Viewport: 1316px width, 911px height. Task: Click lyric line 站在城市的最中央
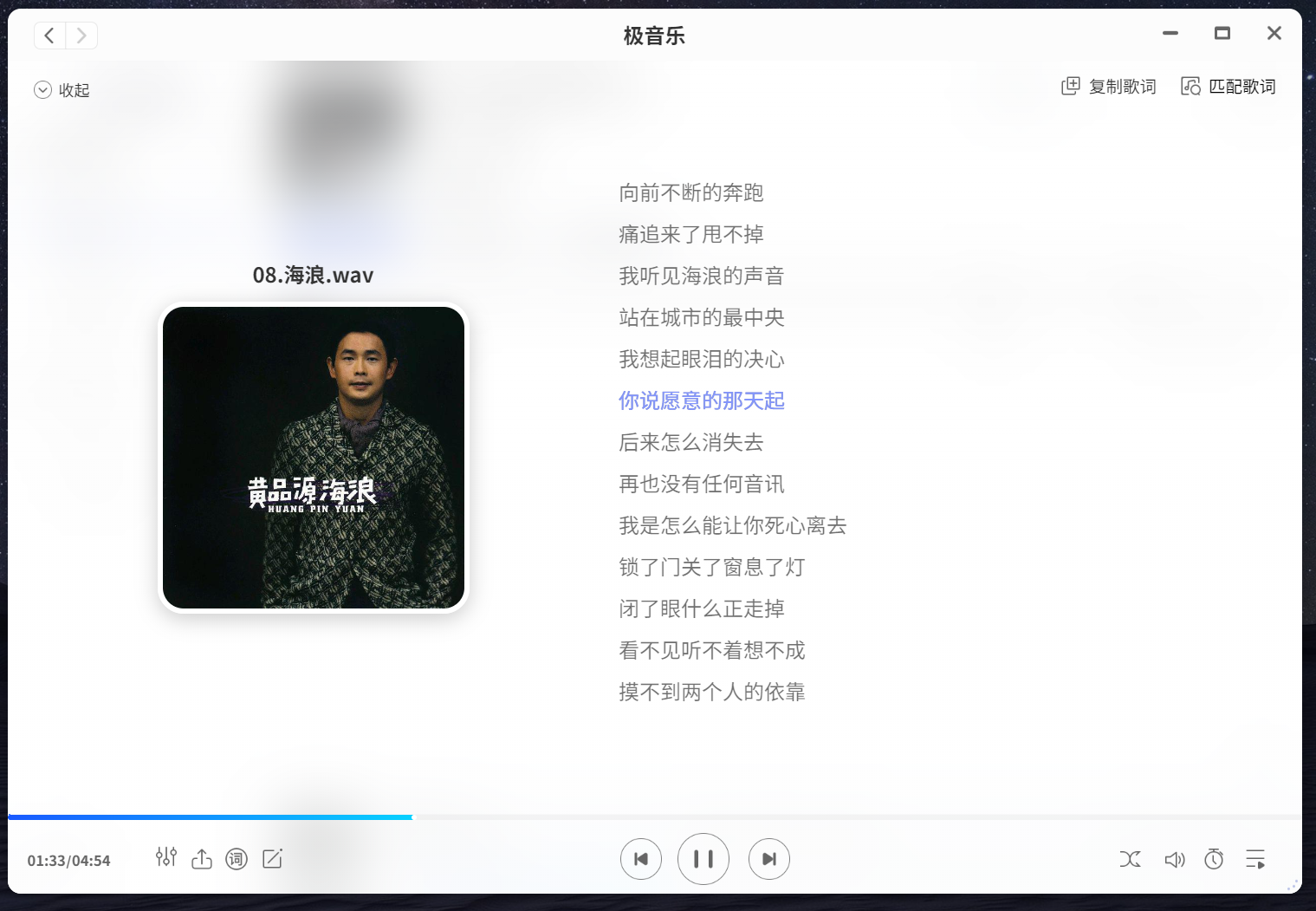(702, 317)
